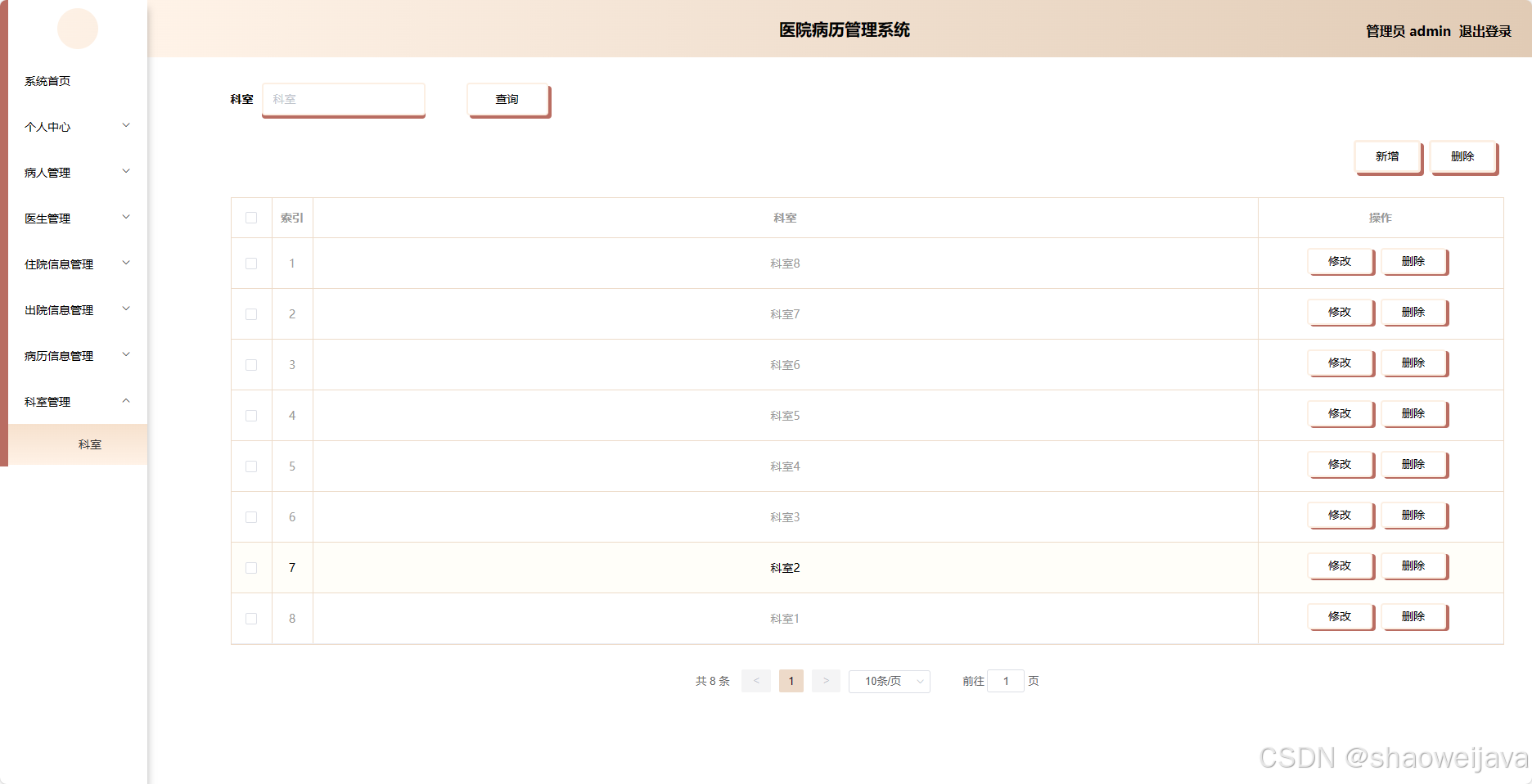Click 修改 on the 科室5 row
The image size is (1532, 784).
[1340, 413]
